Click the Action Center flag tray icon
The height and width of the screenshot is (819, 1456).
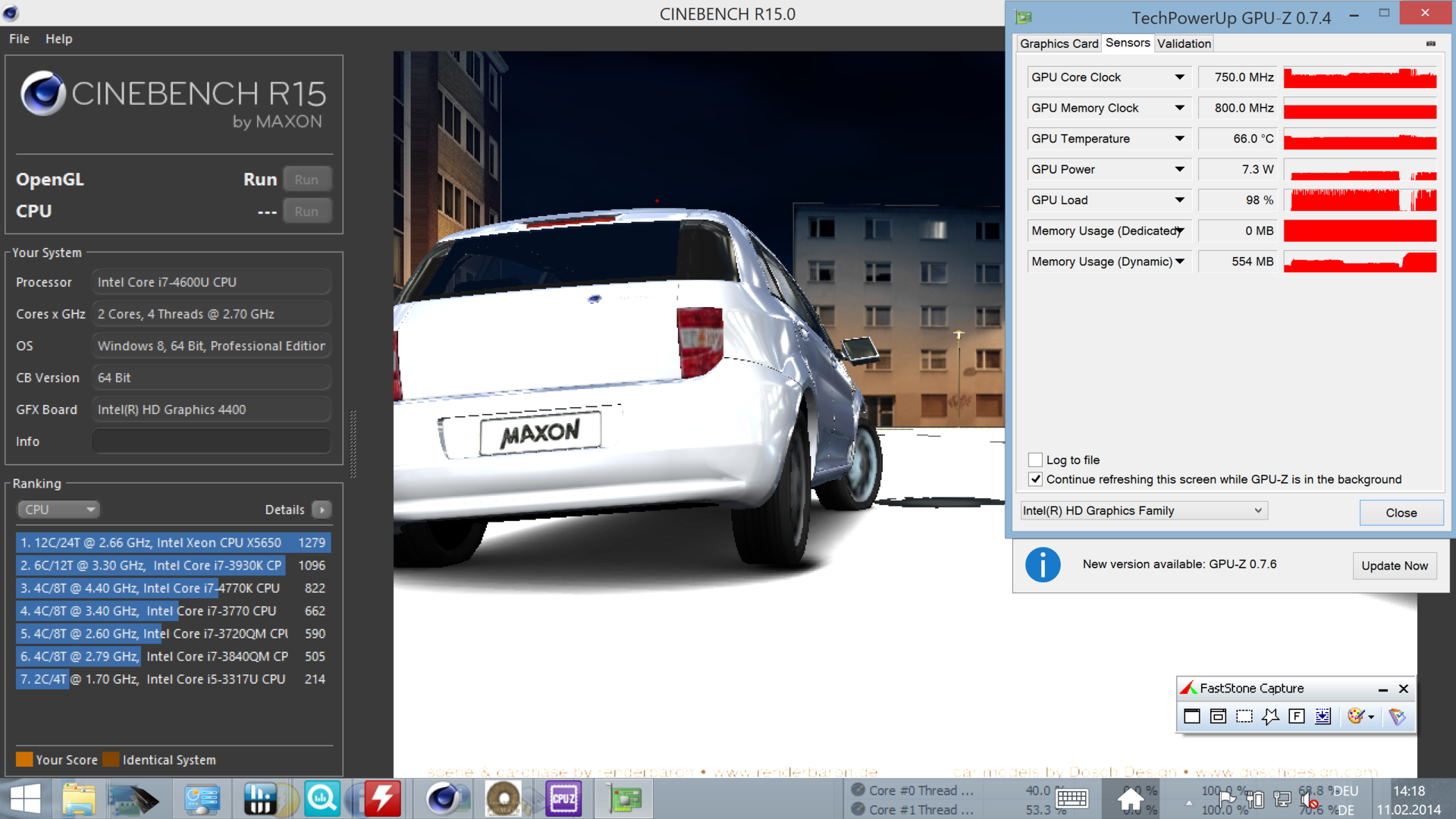tap(1226, 799)
